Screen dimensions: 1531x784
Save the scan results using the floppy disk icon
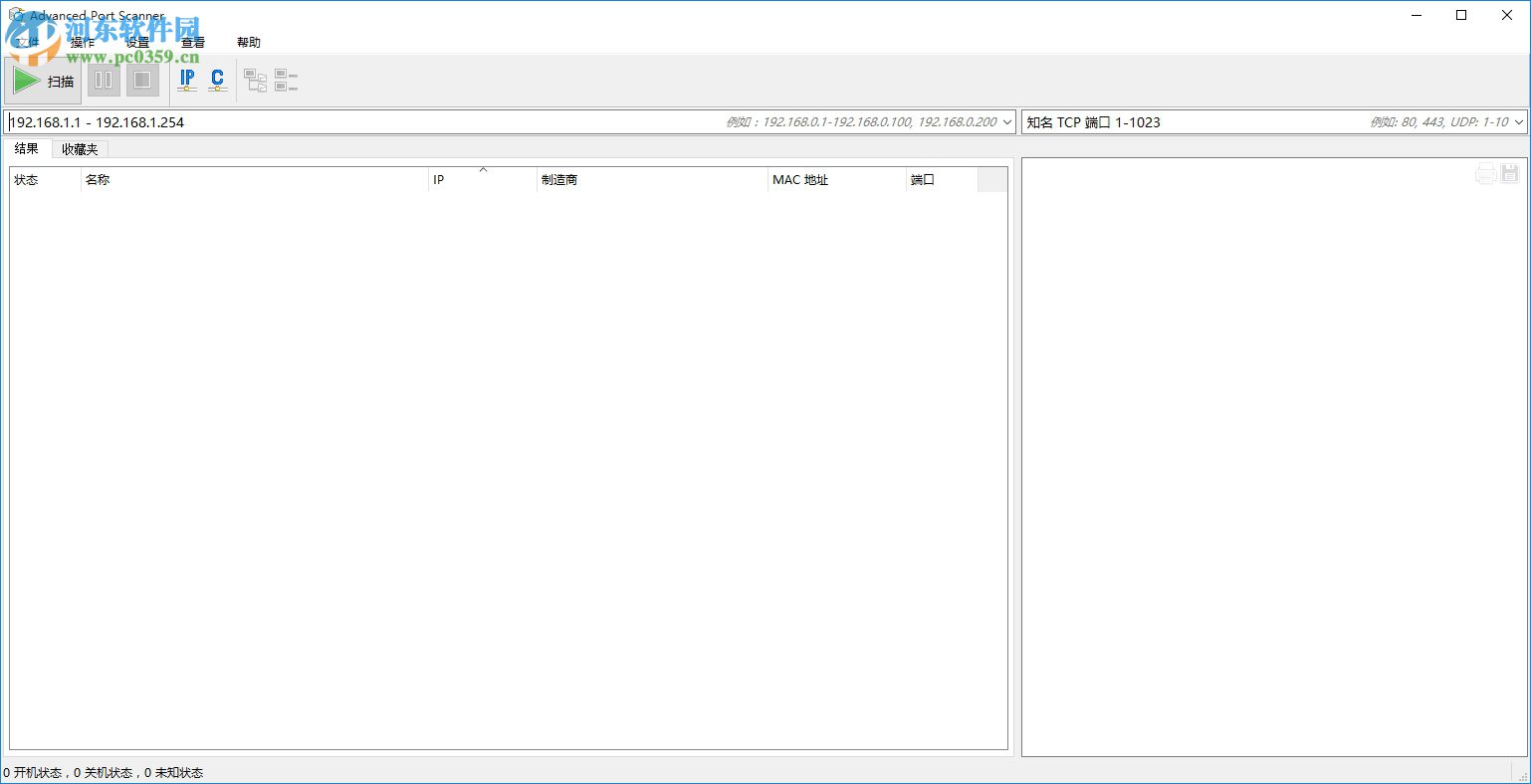(1509, 172)
